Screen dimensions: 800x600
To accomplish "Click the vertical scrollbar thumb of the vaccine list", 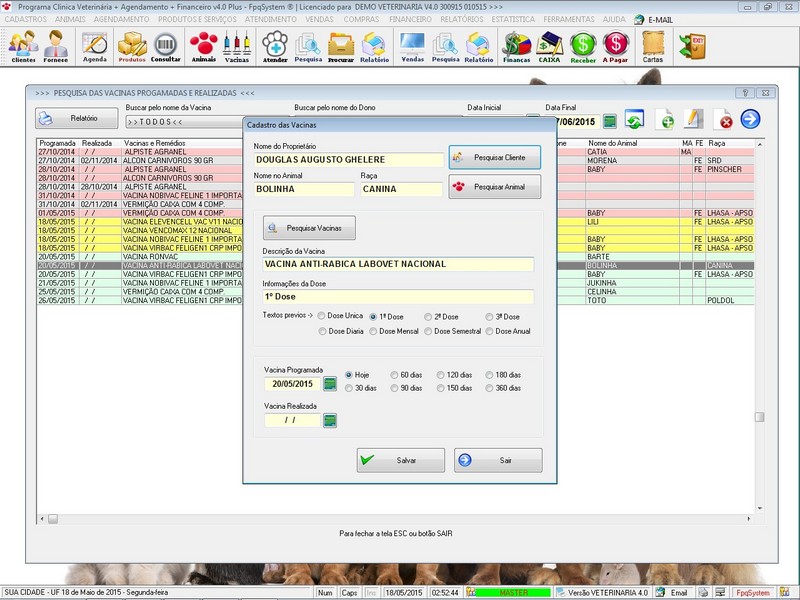I will coord(760,417).
